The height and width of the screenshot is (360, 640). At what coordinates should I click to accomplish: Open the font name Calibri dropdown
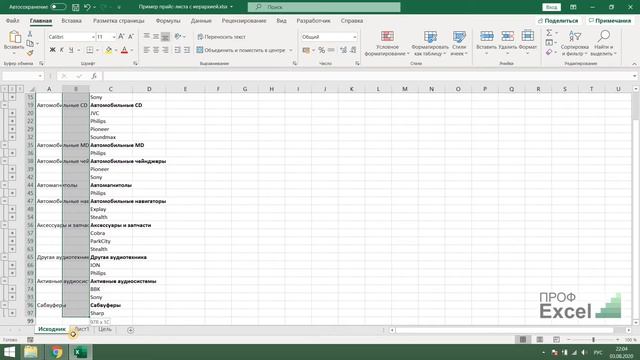[x=93, y=37]
